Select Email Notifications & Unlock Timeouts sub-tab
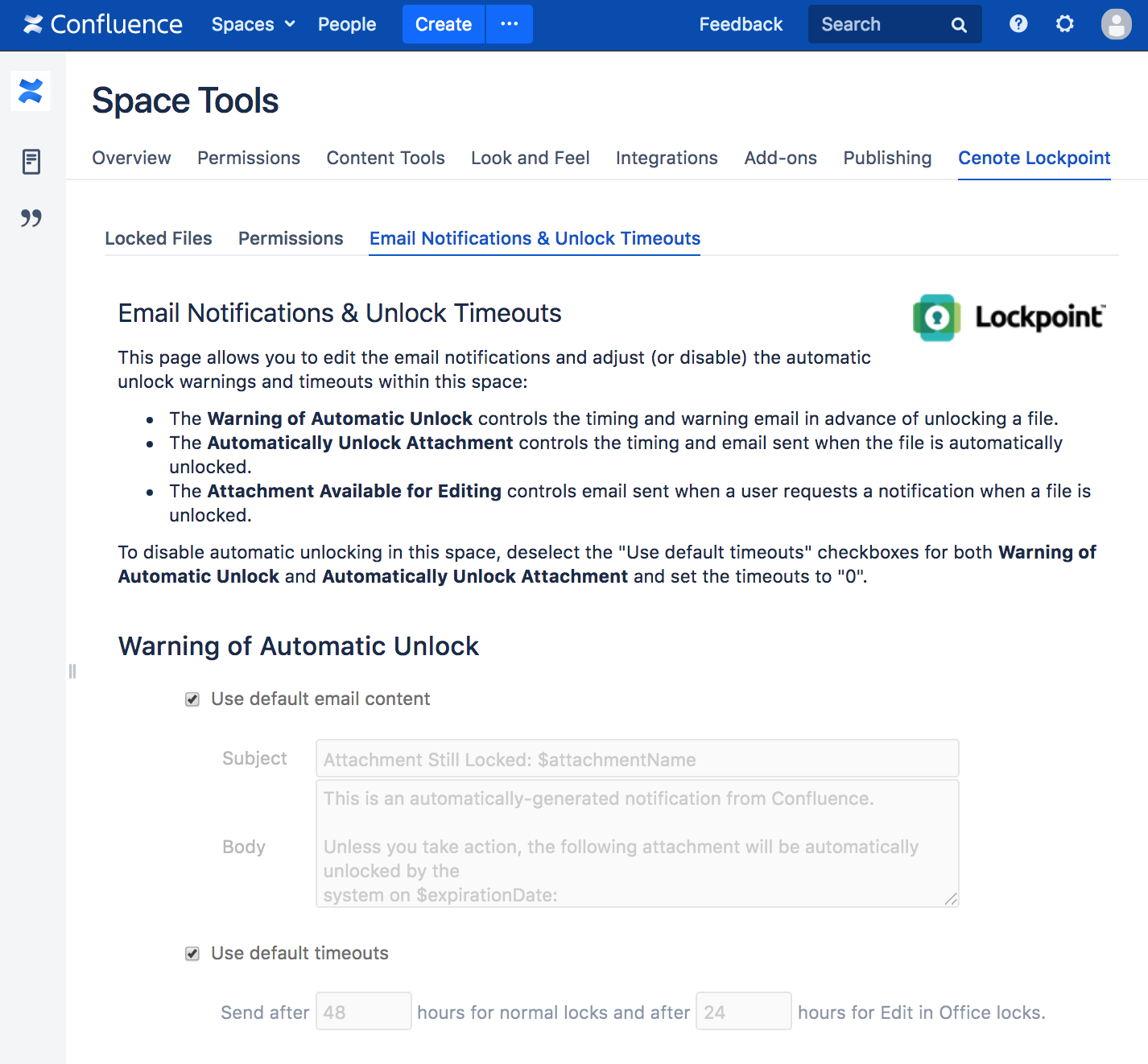 535,238
